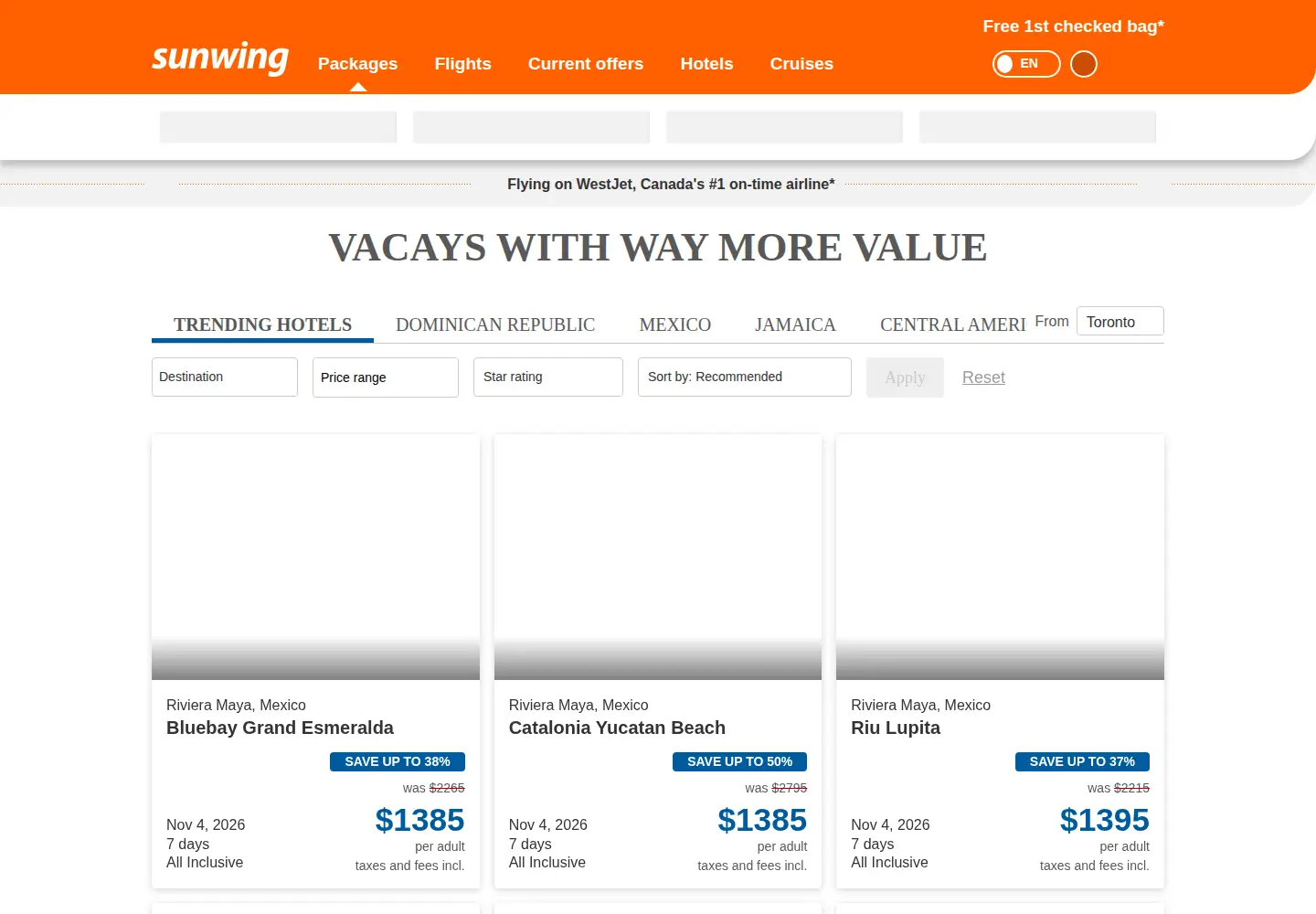1316x914 pixels.
Task: Switch to the Mexico tab
Action: tap(675, 324)
